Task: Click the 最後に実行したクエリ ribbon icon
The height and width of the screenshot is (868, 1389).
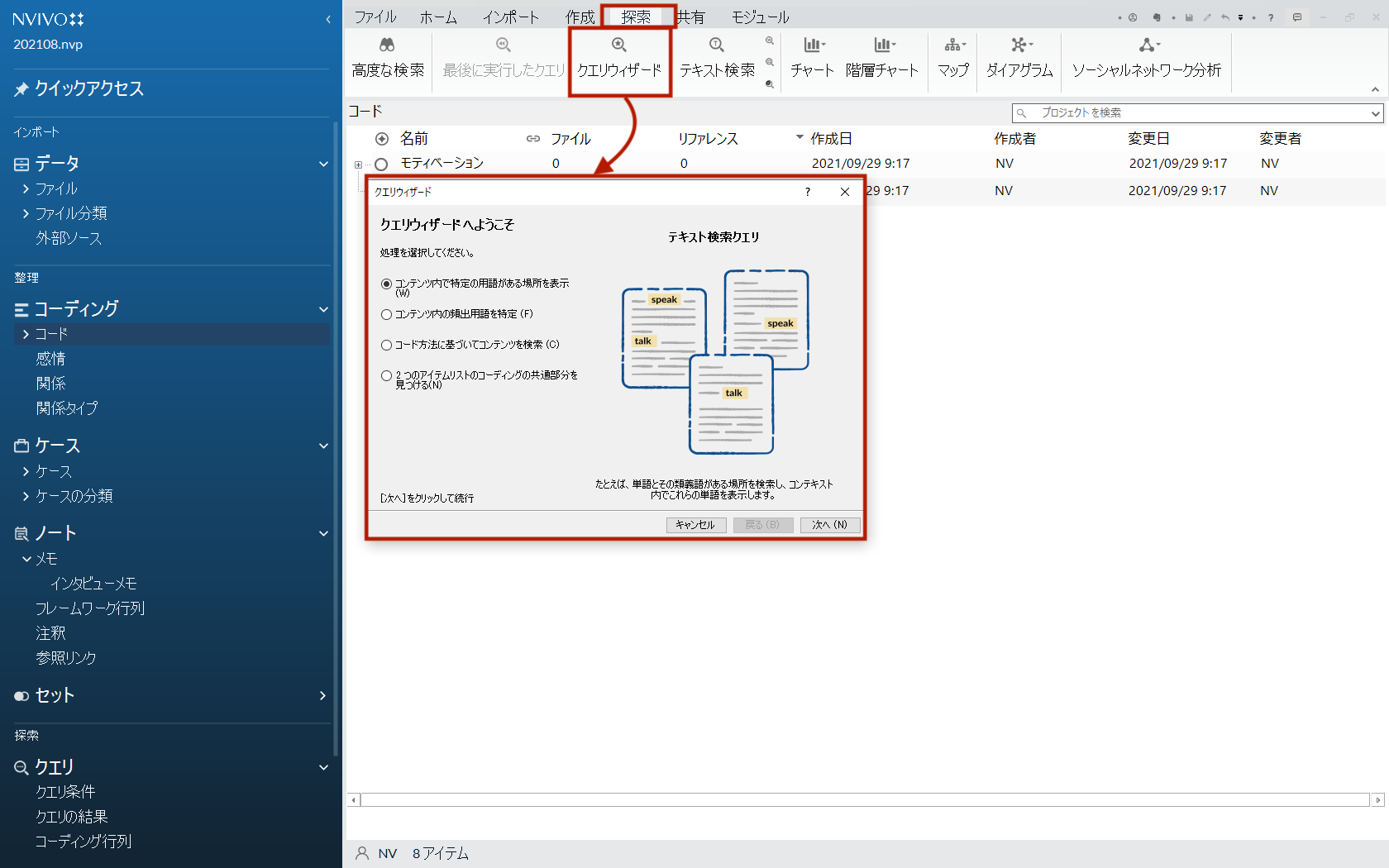Action: pyautogui.click(x=504, y=45)
